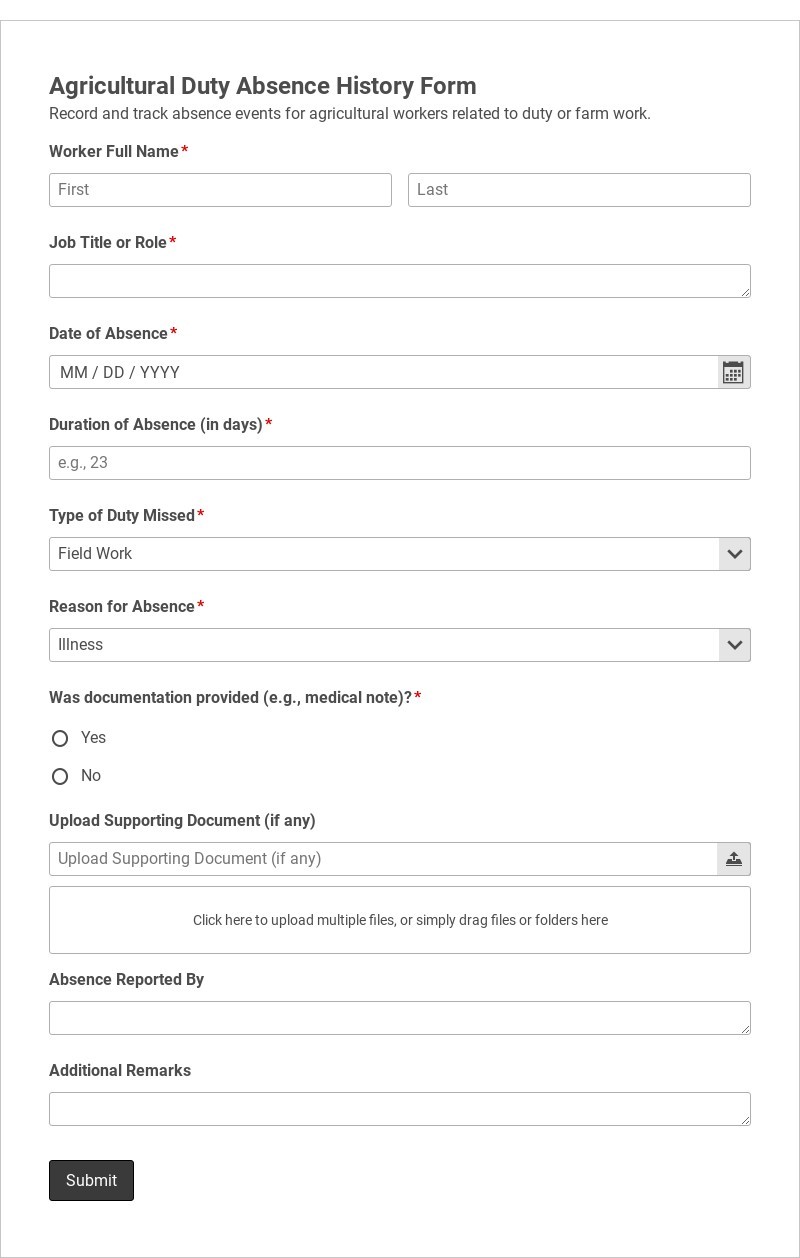
Task: Click the multiple files drag-and-drop area
Action: pos(400,920)
